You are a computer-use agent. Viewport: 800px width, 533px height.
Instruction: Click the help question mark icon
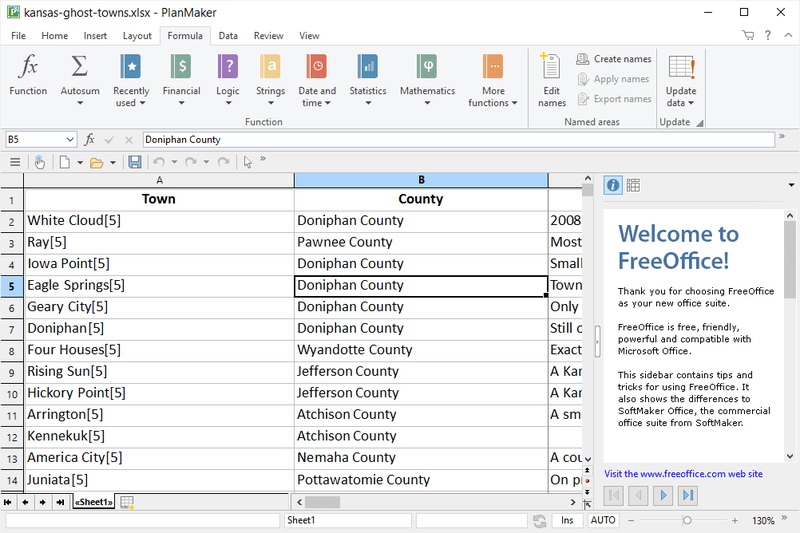[x=768, y=35]
